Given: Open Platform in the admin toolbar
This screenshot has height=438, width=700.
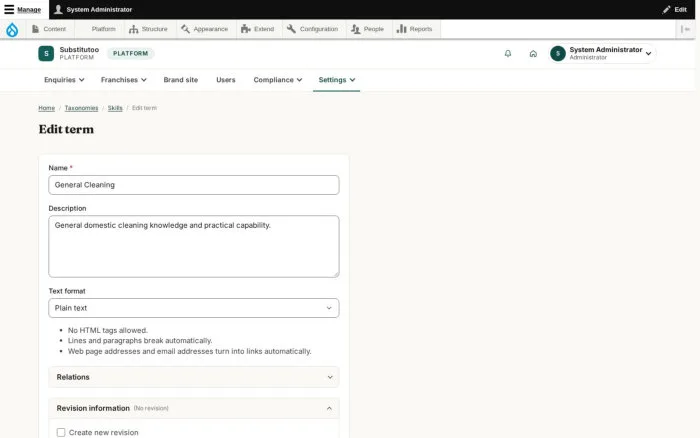Looking at the screenshot, I should pos(99,29).
